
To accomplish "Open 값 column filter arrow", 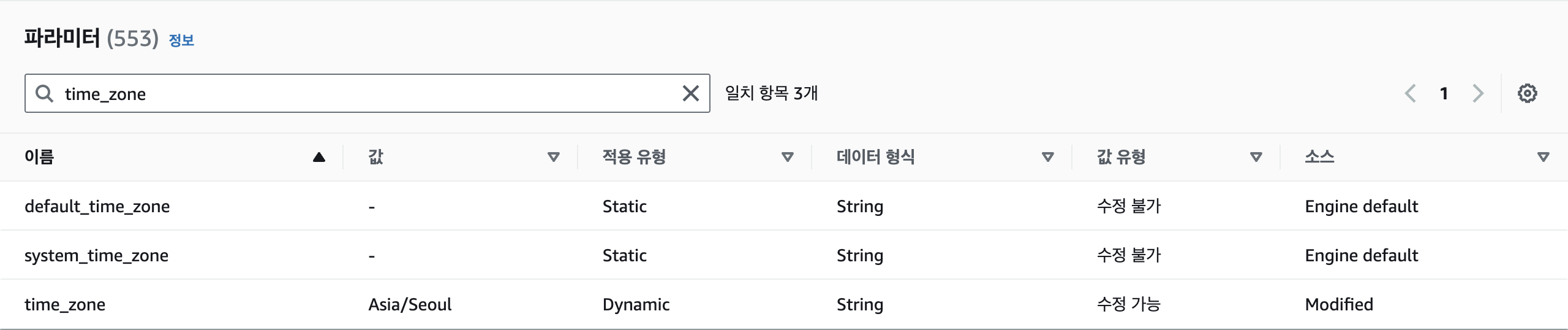I will click(553, 157).
